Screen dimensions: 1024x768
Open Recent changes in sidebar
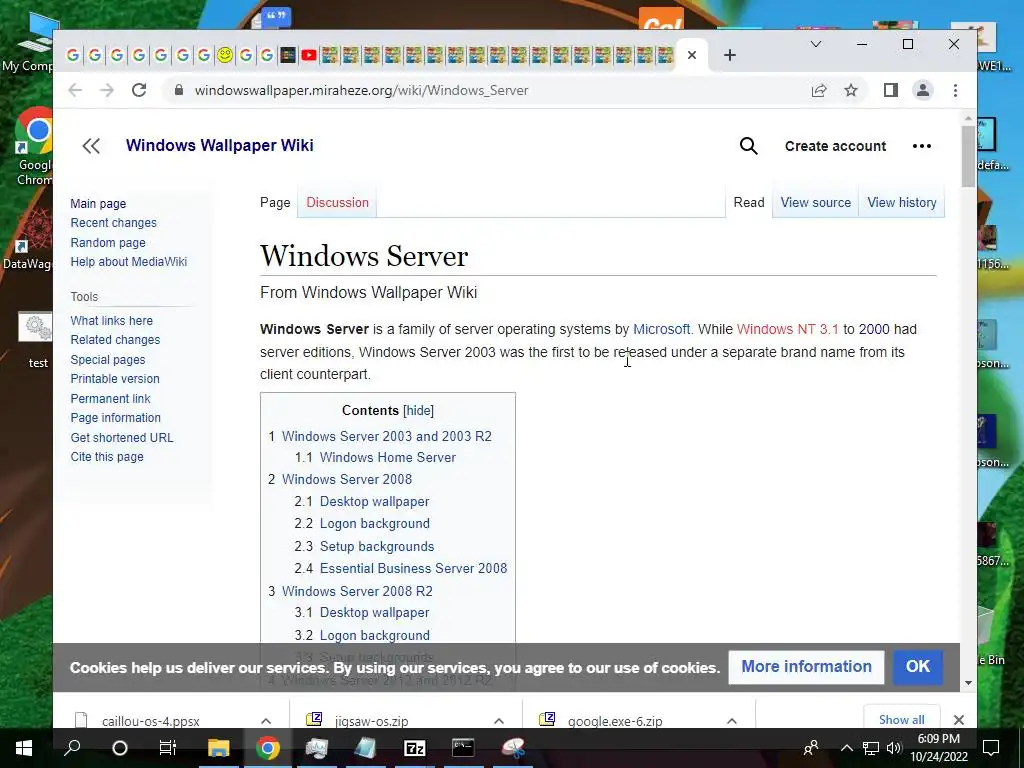click(x=114, y=223)
